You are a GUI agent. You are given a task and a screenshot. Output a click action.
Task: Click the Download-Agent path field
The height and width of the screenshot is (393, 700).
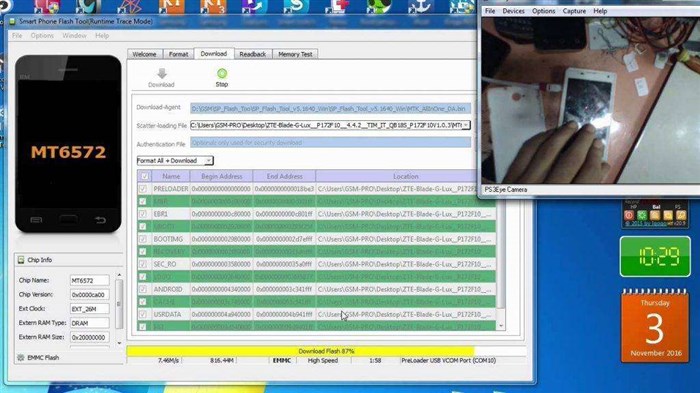(330, 108)
